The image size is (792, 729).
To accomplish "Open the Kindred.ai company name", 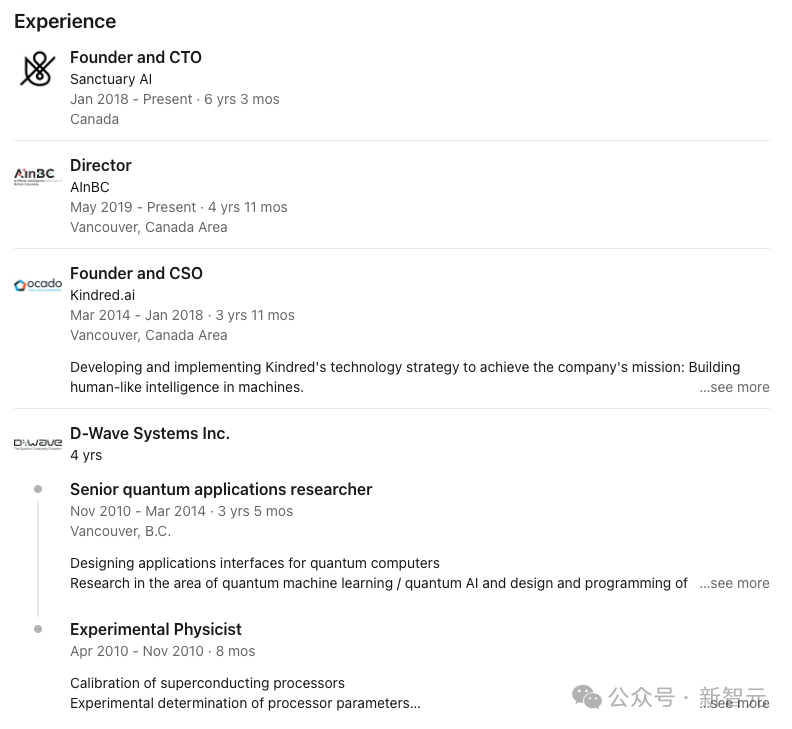I will click(x=102, y=295).
